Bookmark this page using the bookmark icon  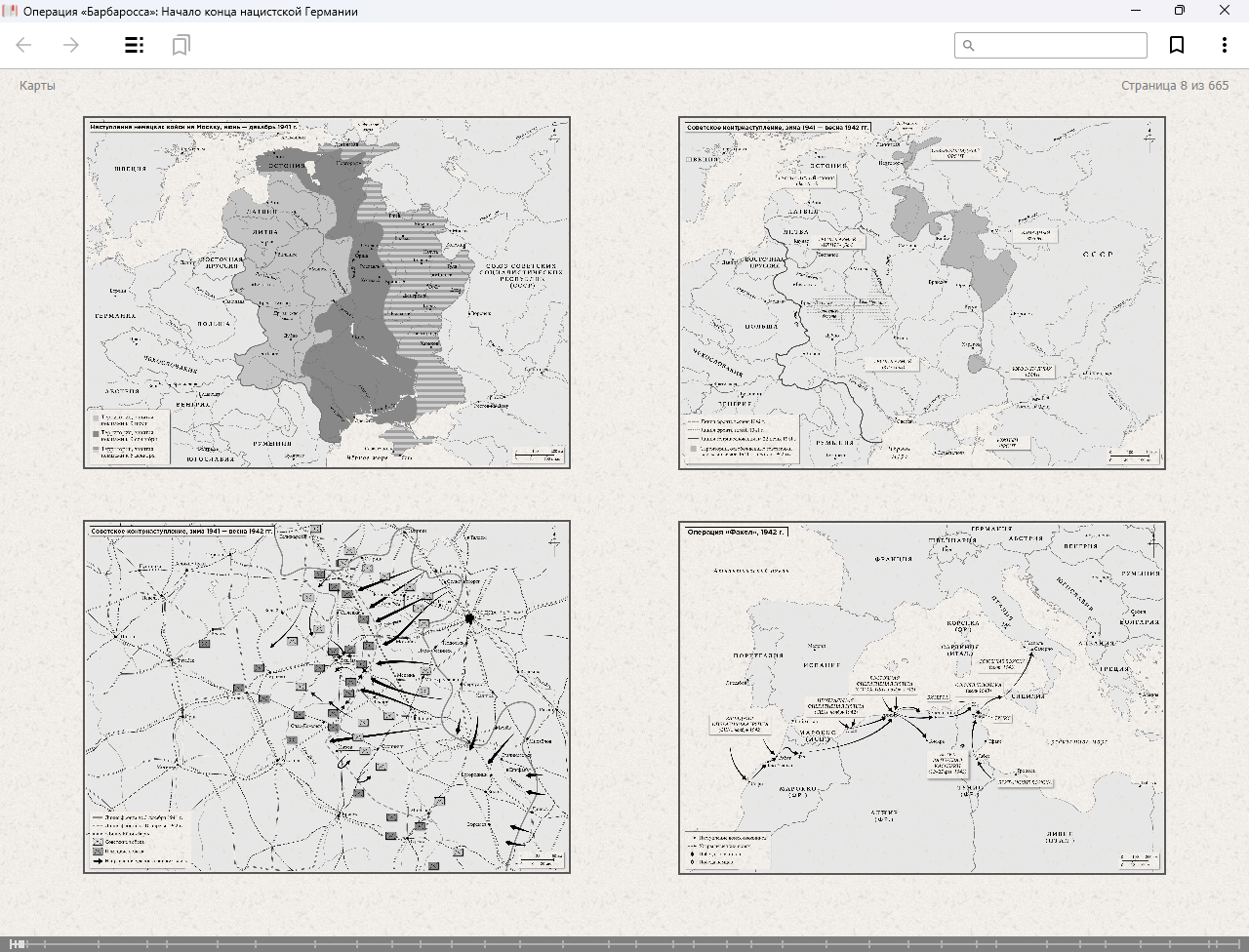pos(1177,45)
